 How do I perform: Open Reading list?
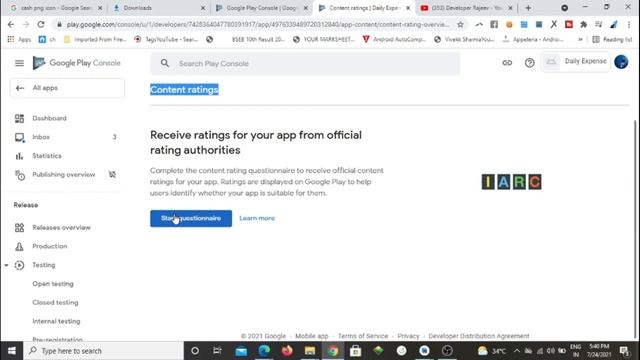click(612, 40)
